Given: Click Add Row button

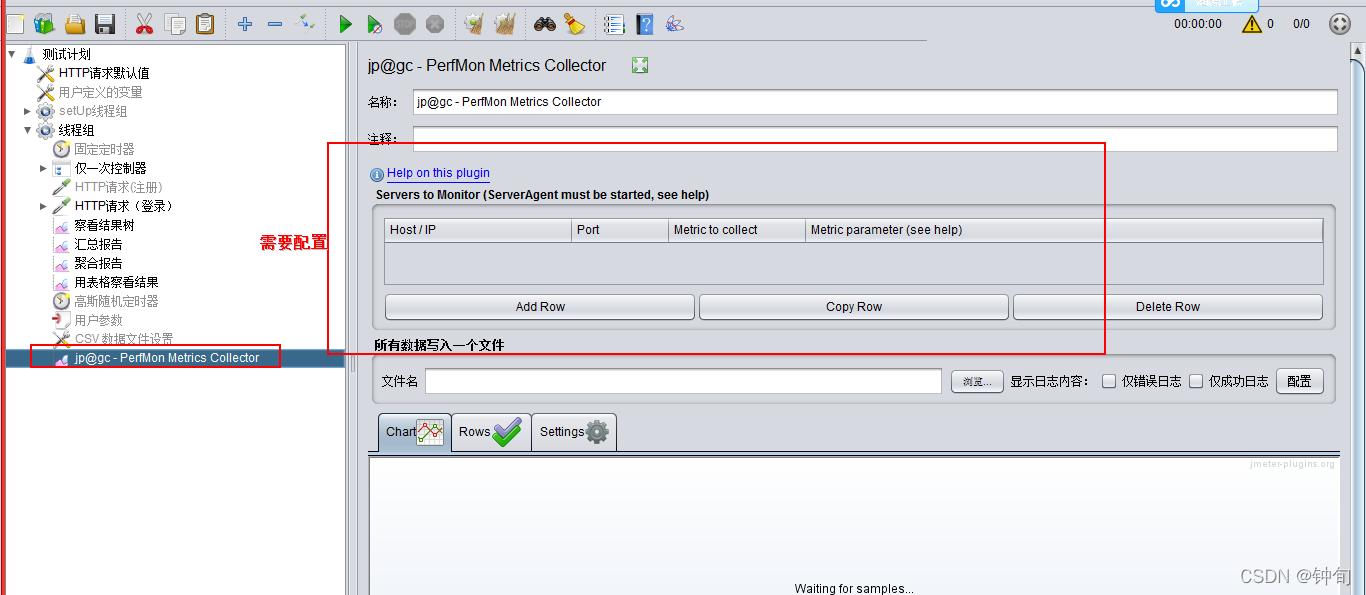Looking at the screenshot, I should (540, 307).
